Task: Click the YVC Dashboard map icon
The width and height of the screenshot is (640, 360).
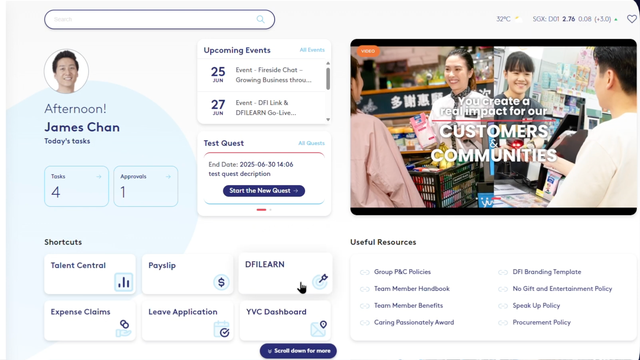Action: (319, 329)
